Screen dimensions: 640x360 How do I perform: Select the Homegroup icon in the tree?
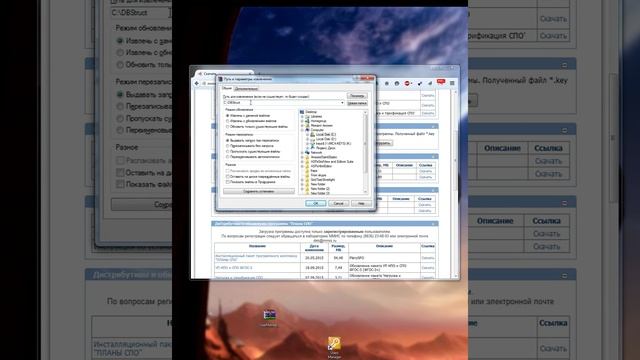307,121
